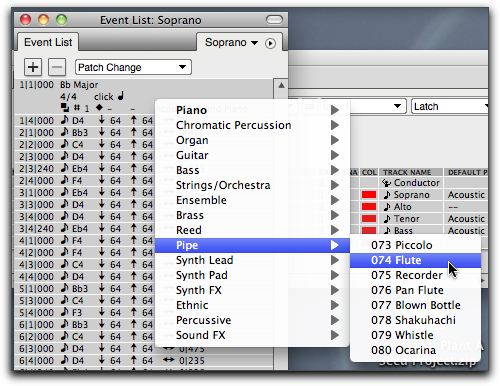Choose 077 Blown Bottle patch
Viewport: 500px width, 386px height.
click(x=415, y=305)
